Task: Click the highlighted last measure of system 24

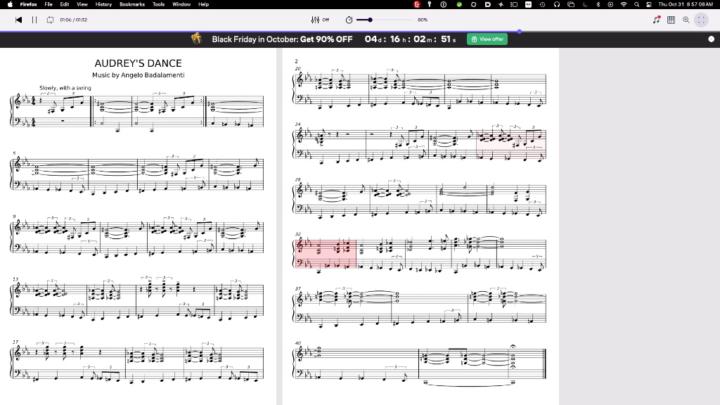Action: (x=511, y=143)
